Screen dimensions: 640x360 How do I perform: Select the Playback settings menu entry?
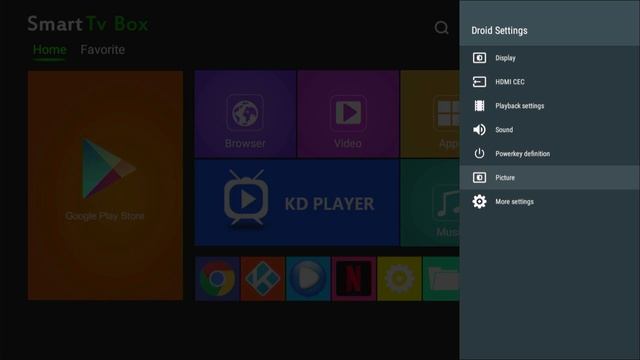(549, 106)
